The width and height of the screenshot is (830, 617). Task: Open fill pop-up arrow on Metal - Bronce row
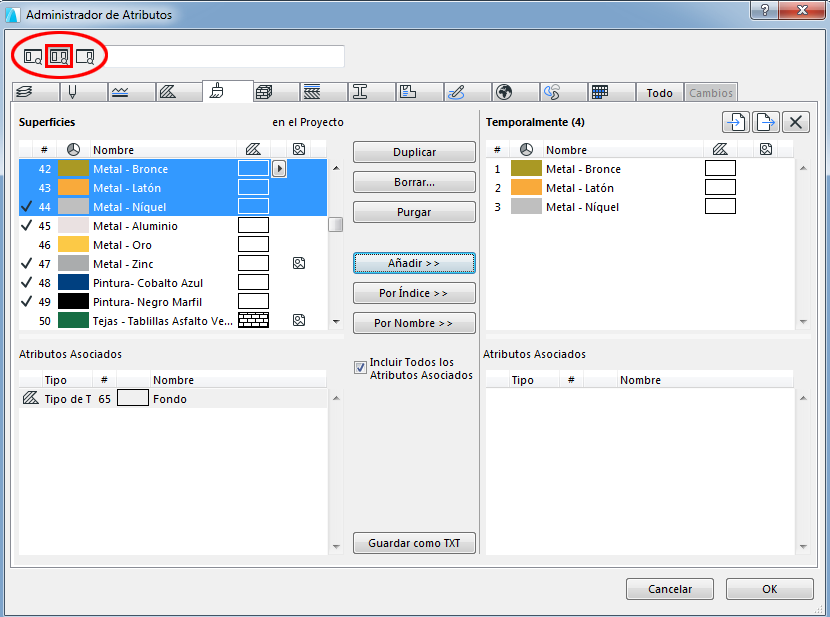pyautogui.click(x=279, y=169)
